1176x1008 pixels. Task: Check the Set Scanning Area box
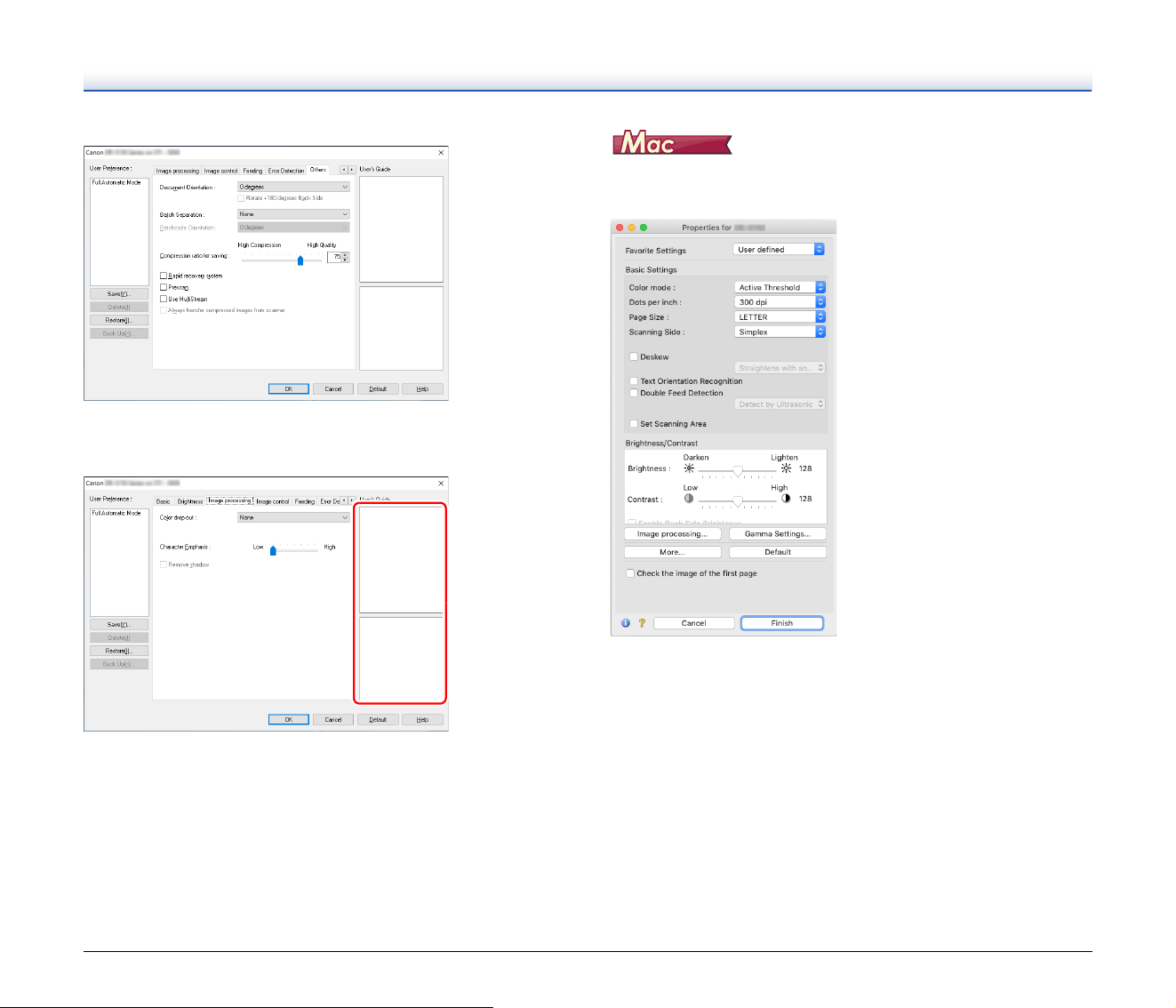tap(634, 424)
